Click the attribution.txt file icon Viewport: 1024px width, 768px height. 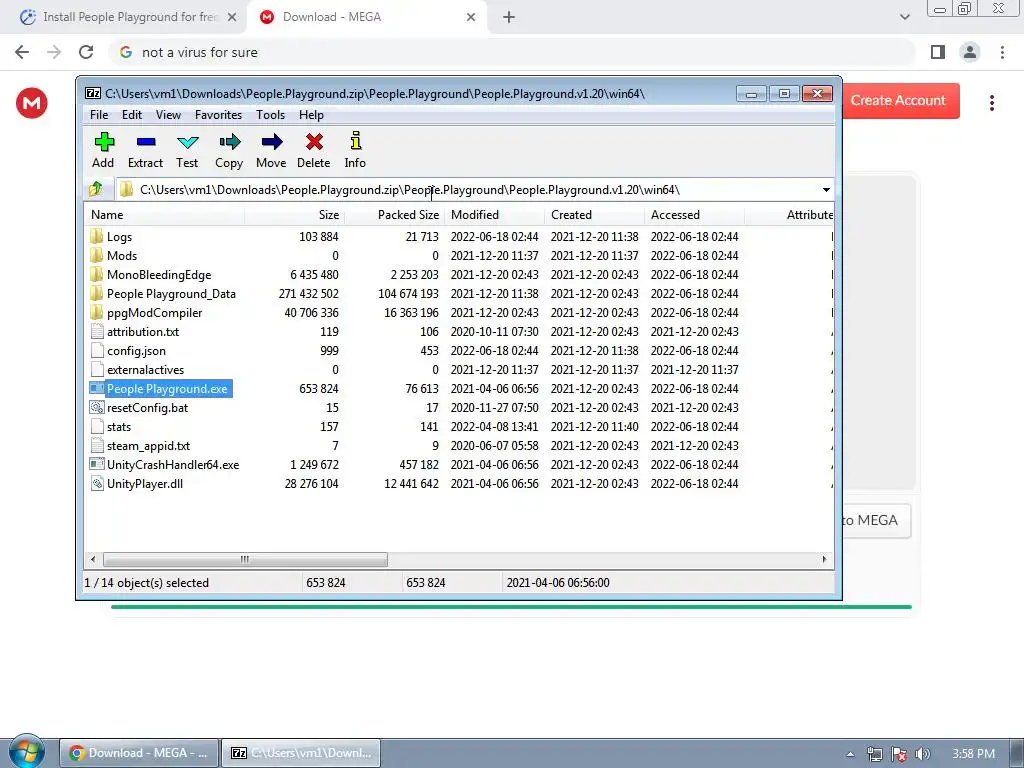pyautogui.click(x=97, y=331)
